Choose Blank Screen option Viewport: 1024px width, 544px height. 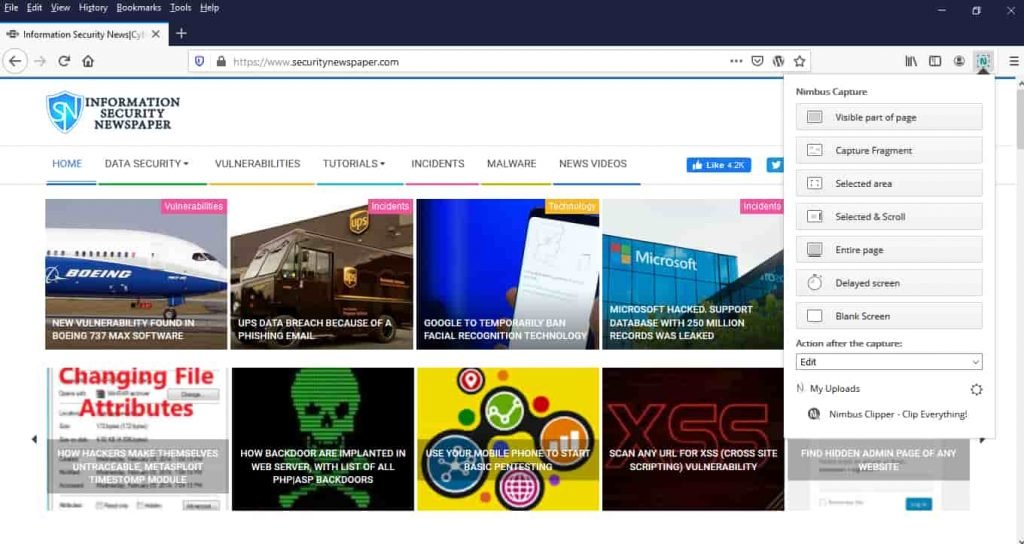click(889, 316)
